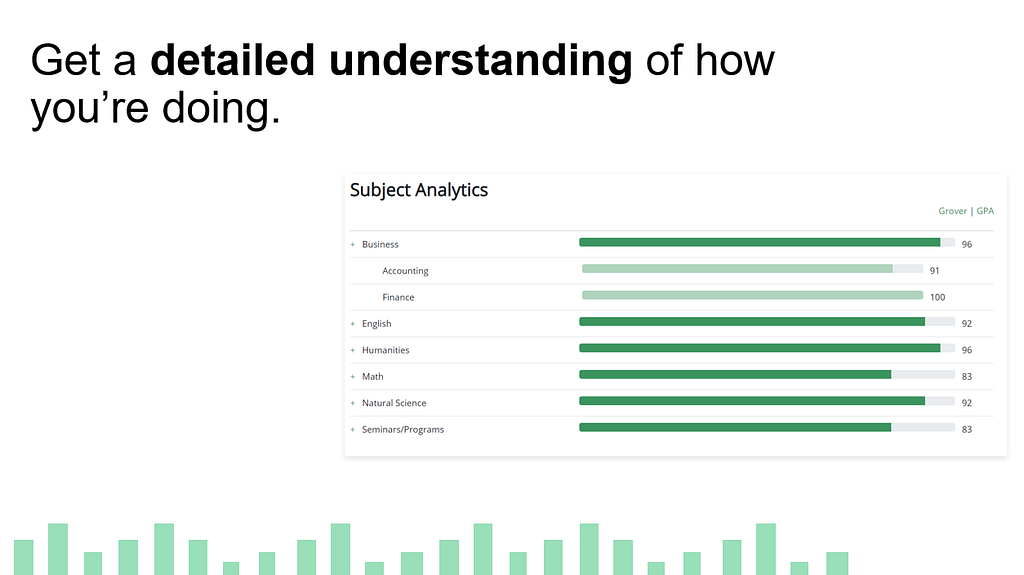Click the Humanities progress bar
The height and width of the screenshot is (575, 1024).
point(760,348)
